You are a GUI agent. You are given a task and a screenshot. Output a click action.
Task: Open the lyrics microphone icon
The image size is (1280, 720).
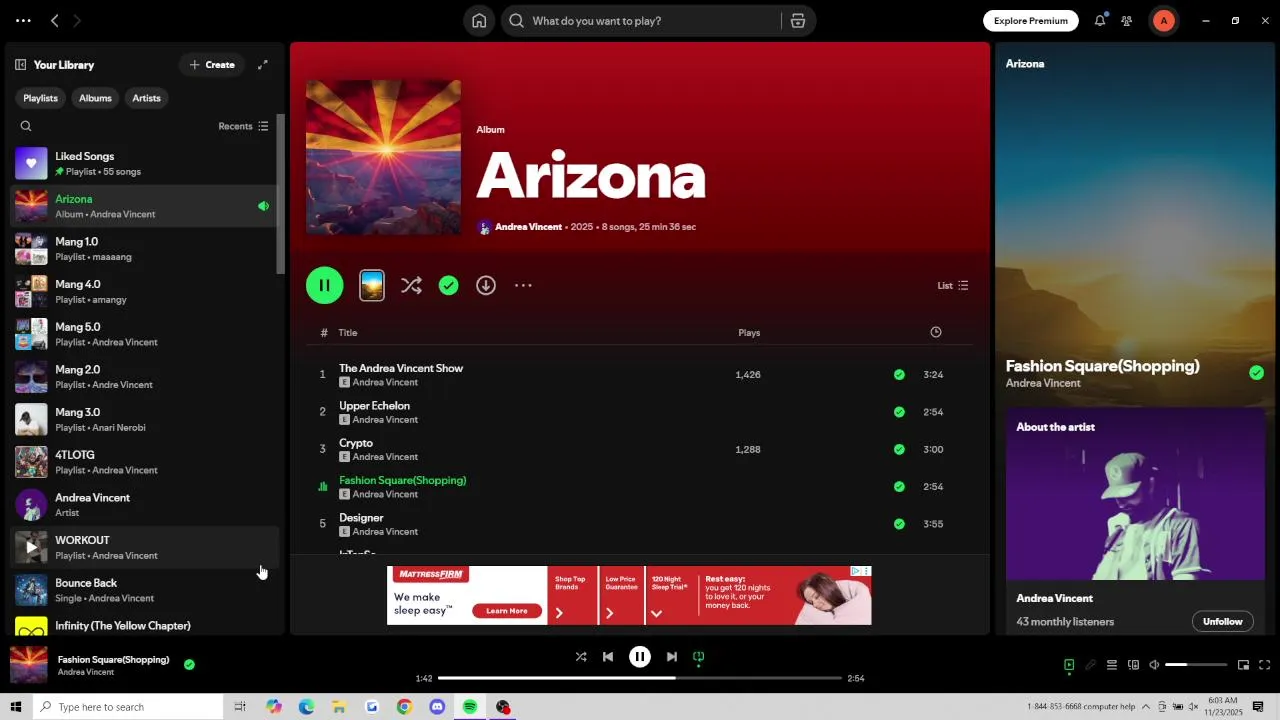click(1090, 665)
